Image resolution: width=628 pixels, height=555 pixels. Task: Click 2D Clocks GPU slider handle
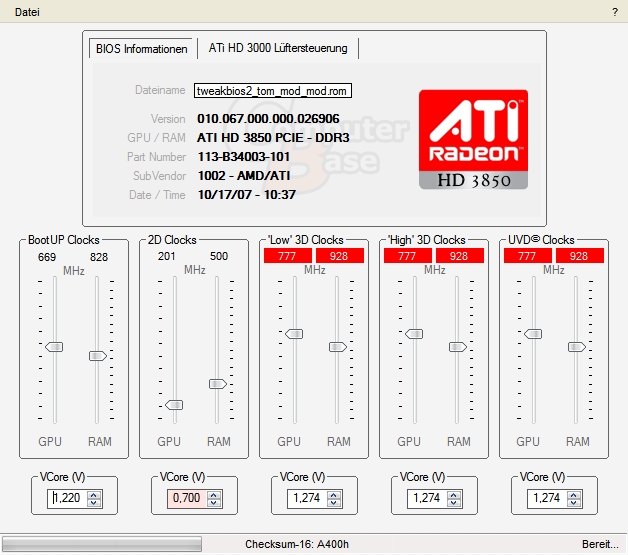tap(174, 405)
